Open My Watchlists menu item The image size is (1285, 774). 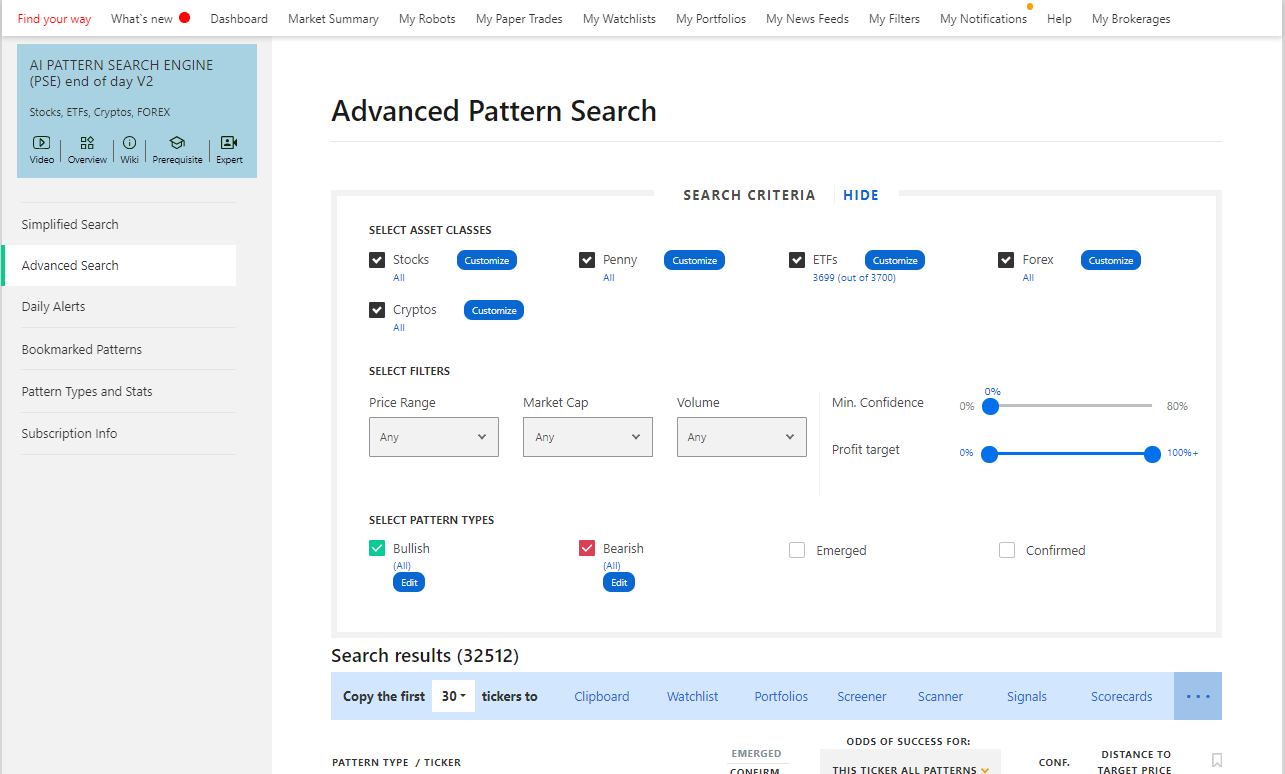coord(619,19)
